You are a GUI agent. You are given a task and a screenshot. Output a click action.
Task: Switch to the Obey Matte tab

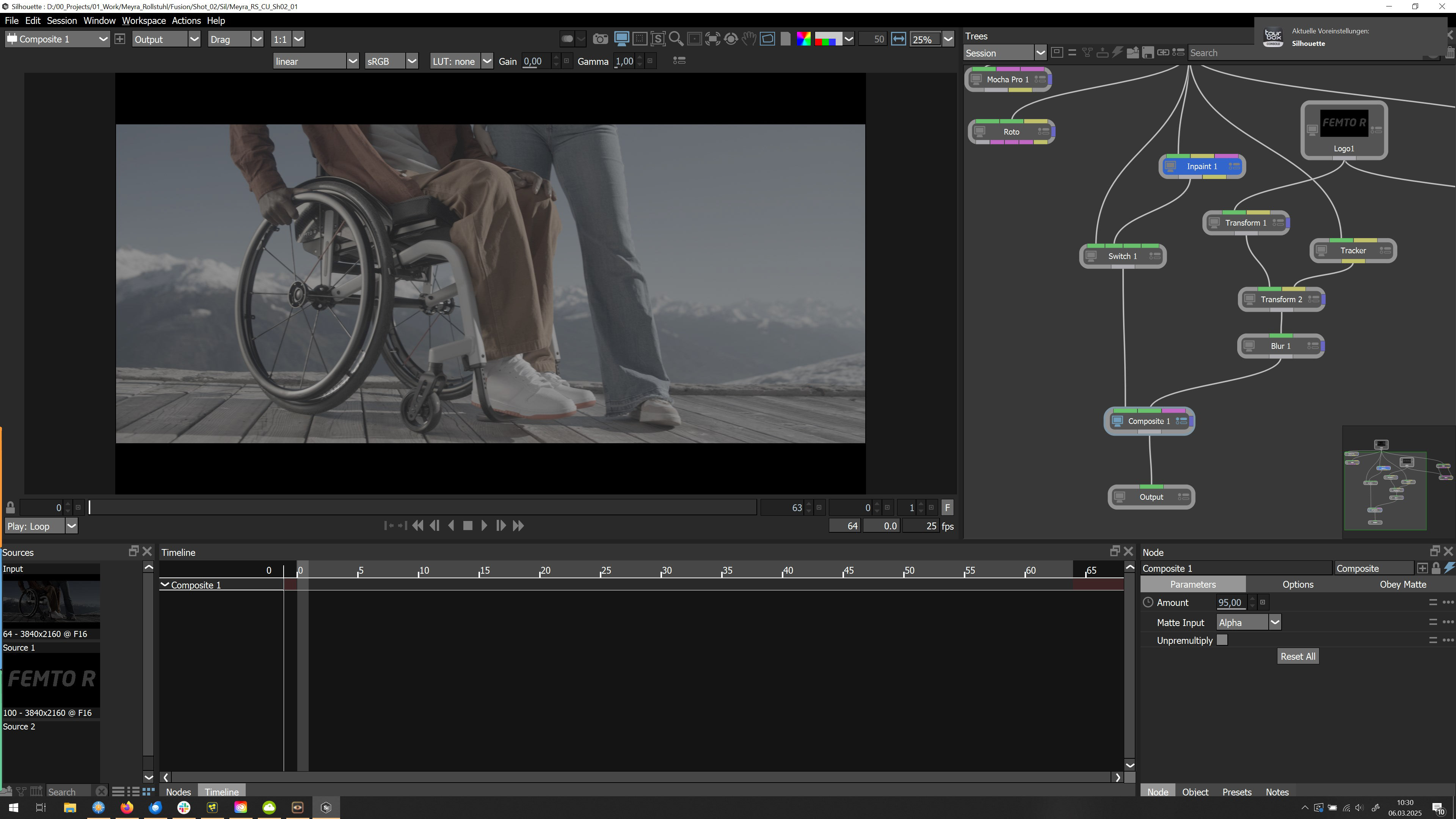(1402, 584)
